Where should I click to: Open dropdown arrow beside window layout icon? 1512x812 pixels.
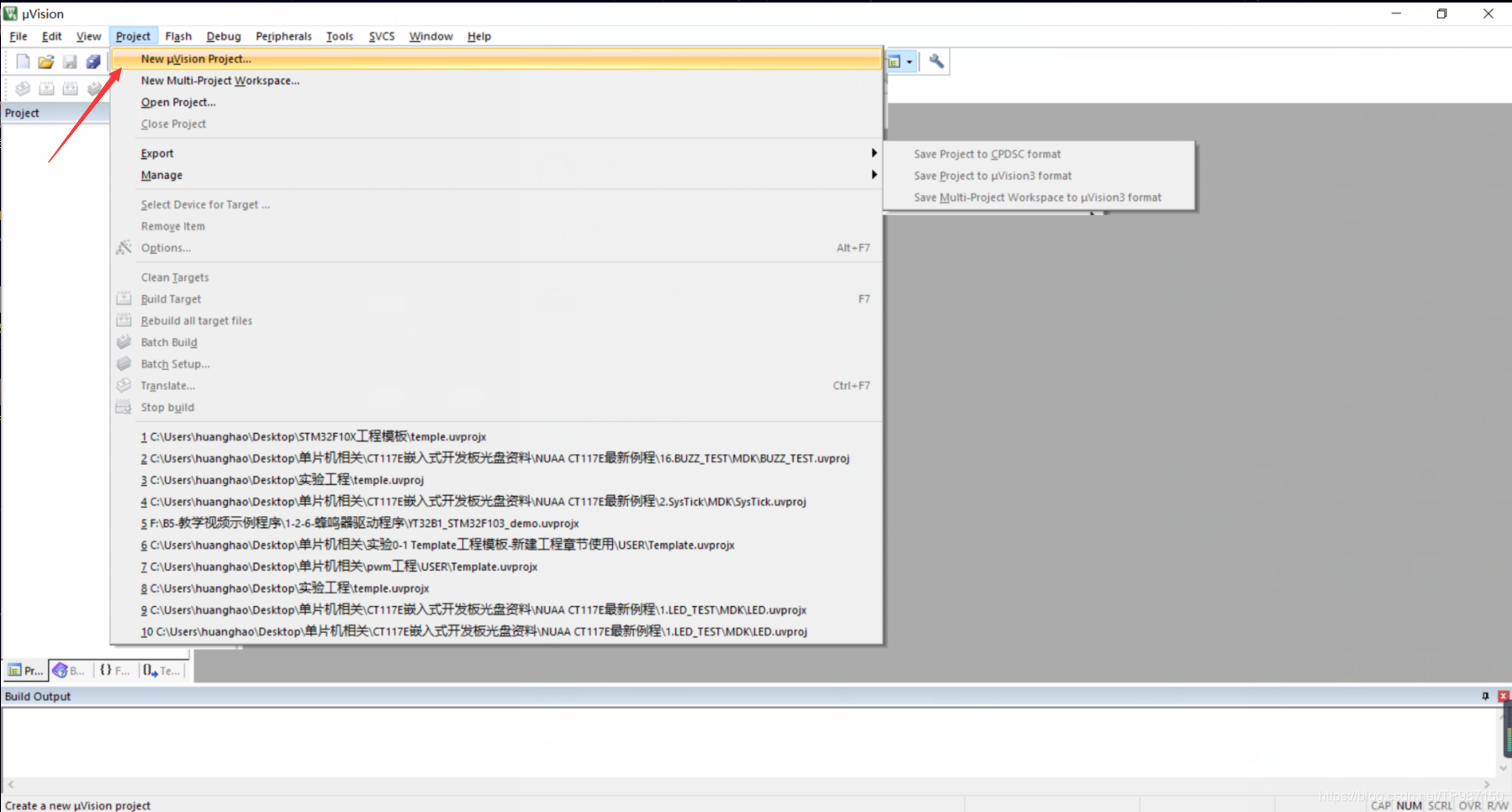(x=909, y=61)
